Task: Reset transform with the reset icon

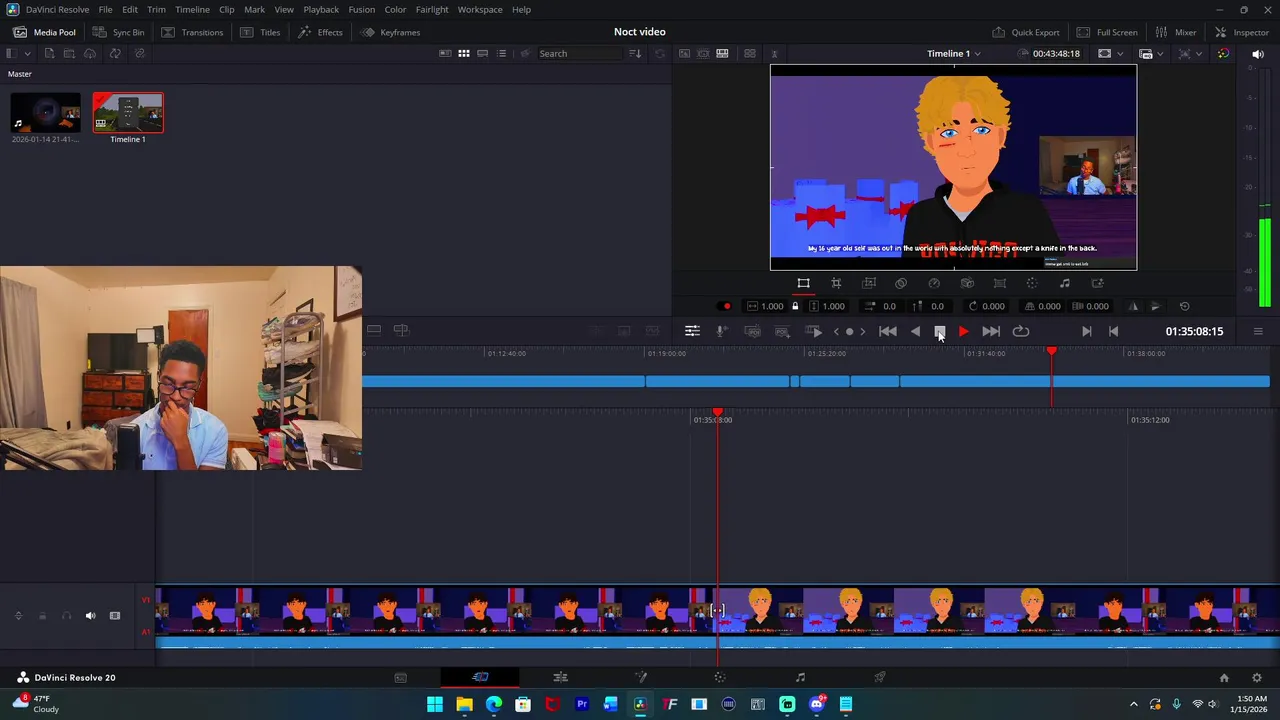Action: [1184, 306]
